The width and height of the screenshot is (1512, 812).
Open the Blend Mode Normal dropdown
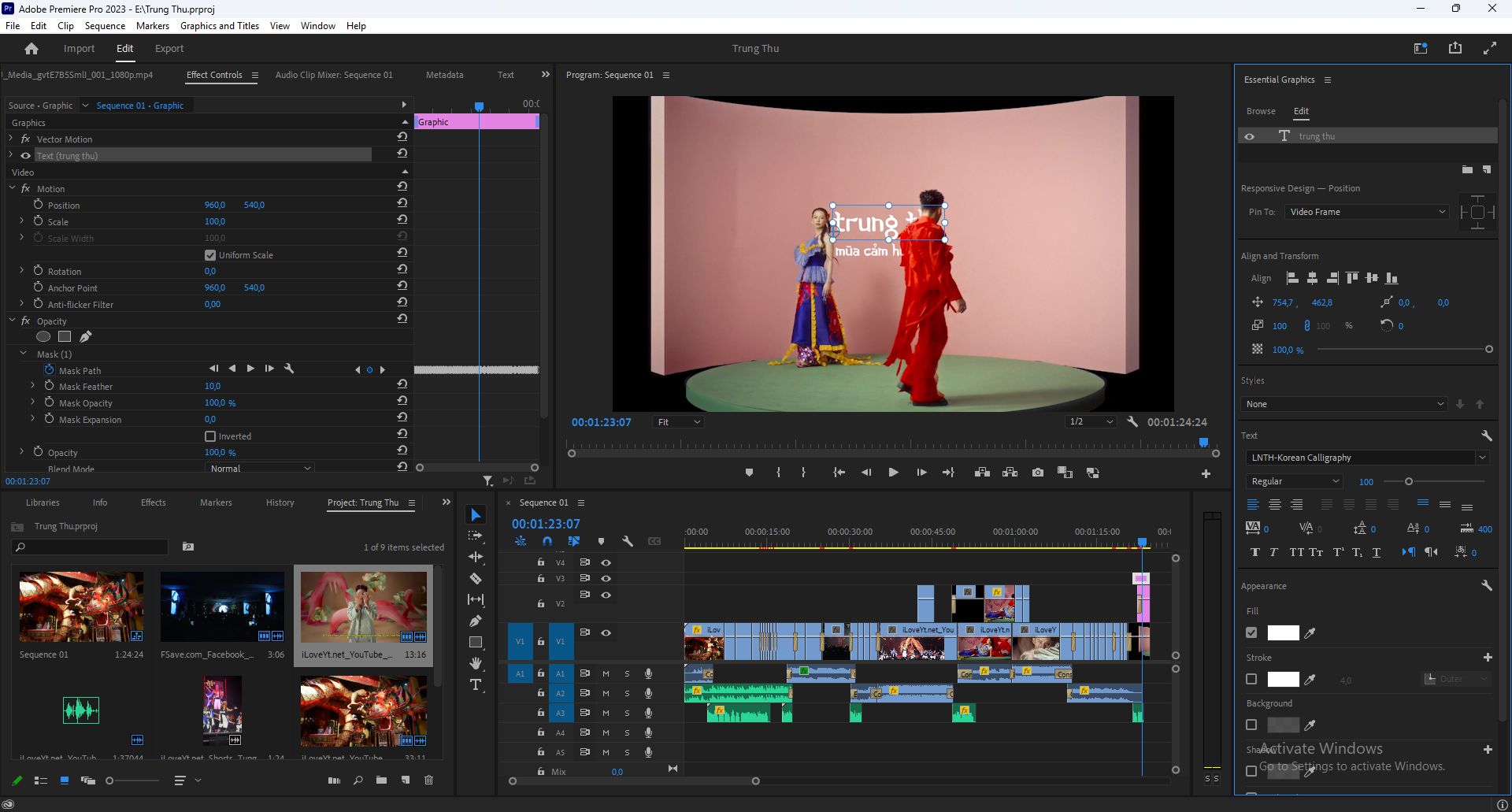point(260,469)
